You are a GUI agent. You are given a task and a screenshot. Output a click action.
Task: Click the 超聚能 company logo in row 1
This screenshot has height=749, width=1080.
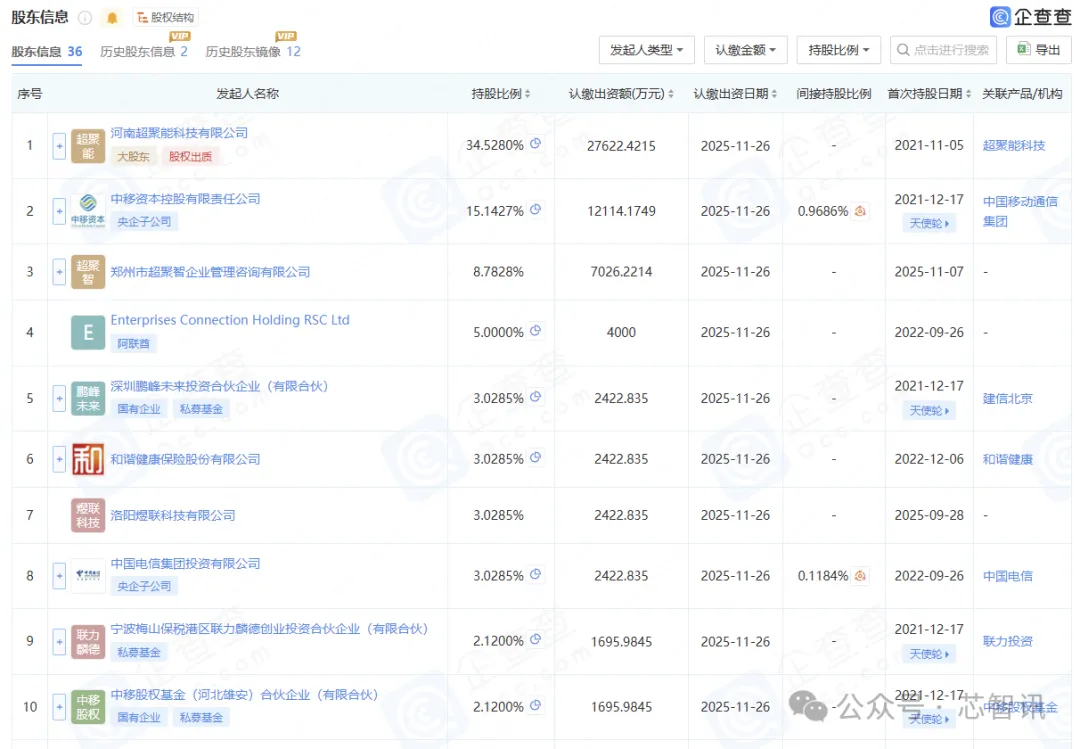click(87, 145)
